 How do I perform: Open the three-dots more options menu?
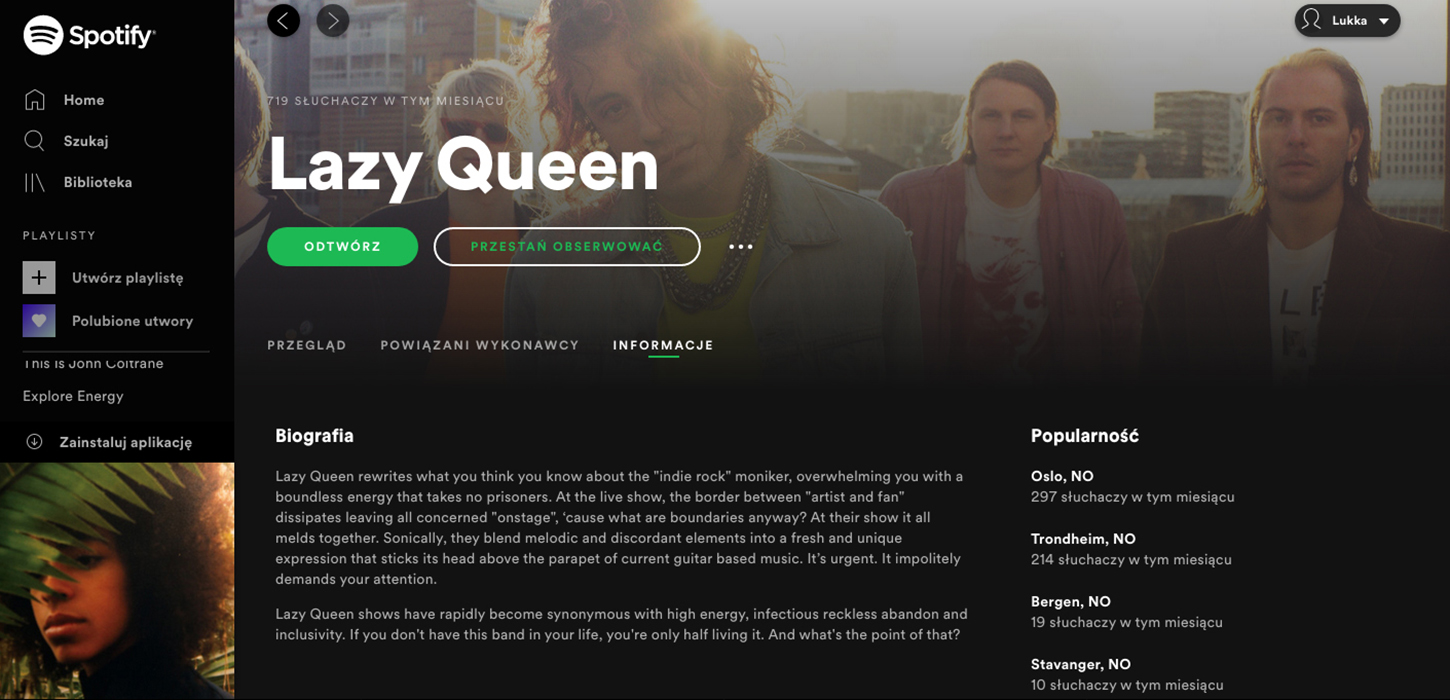[741, 247]
